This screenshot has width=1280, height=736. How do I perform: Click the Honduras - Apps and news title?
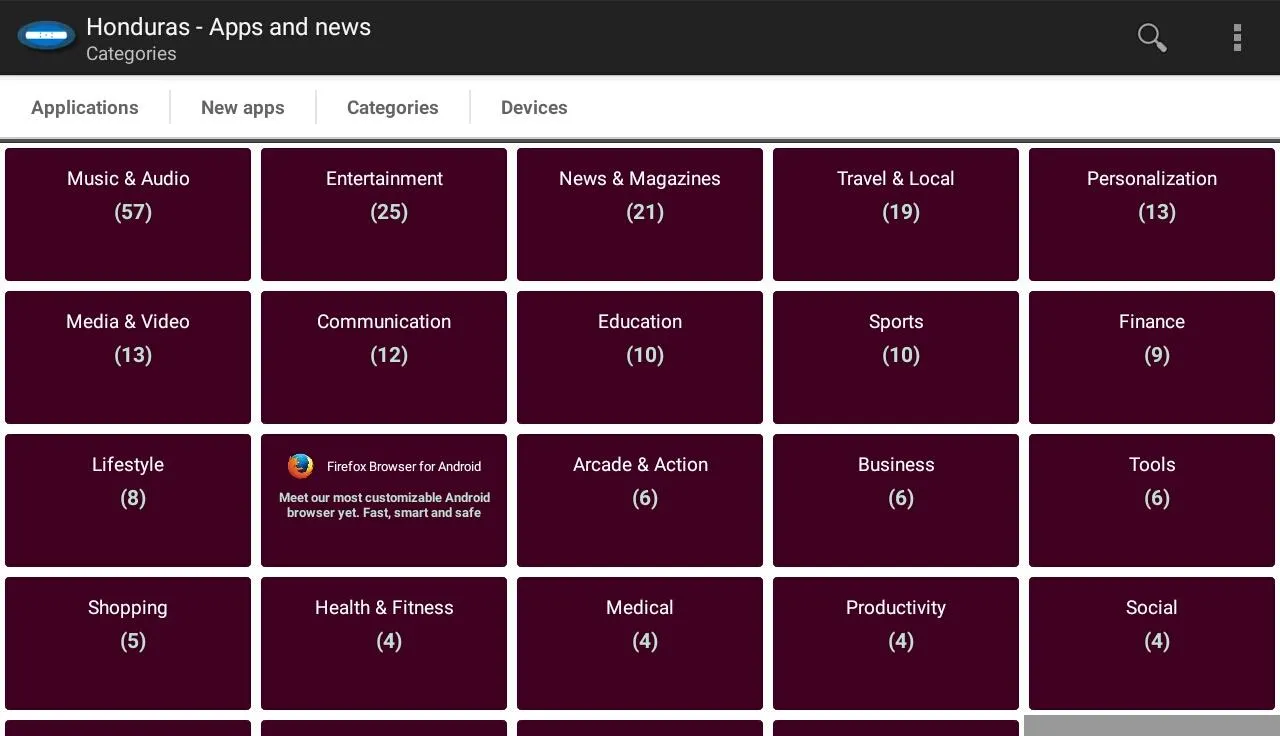[x=229, y=27]
